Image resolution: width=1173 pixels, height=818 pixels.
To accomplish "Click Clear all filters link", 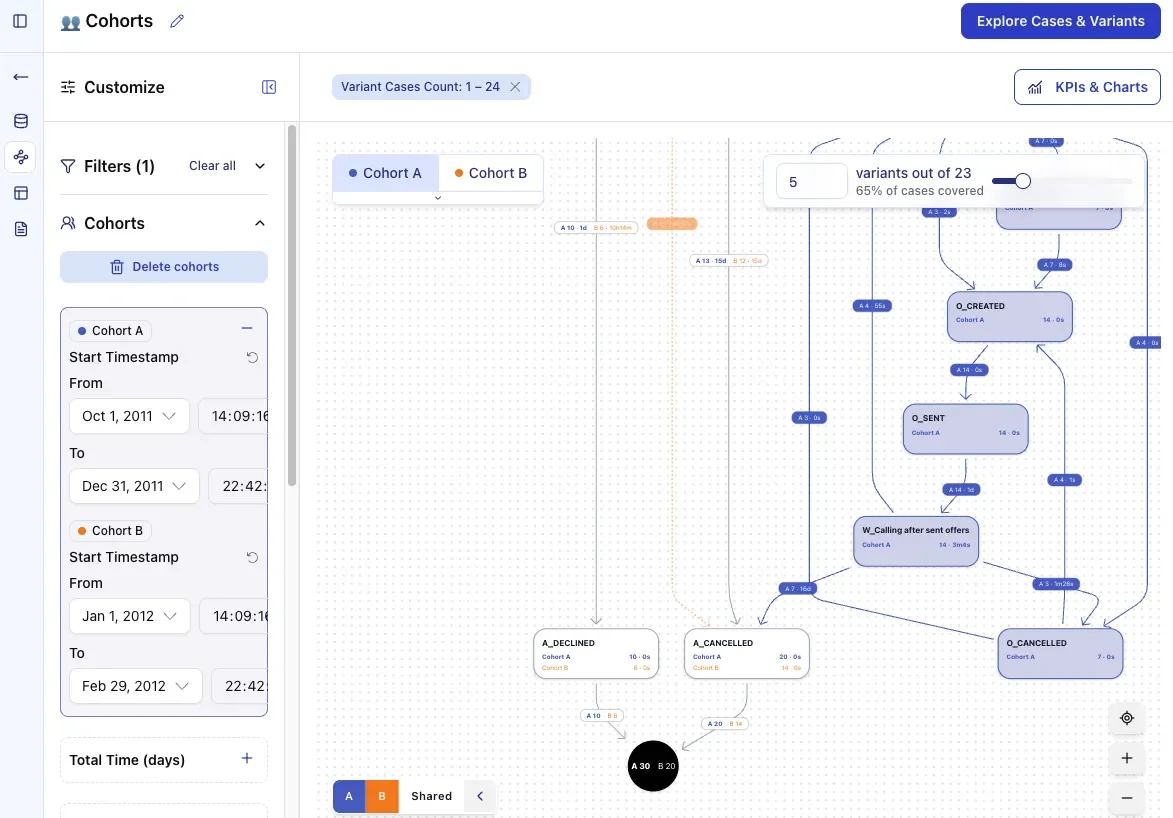I will [x=212, y=166].
